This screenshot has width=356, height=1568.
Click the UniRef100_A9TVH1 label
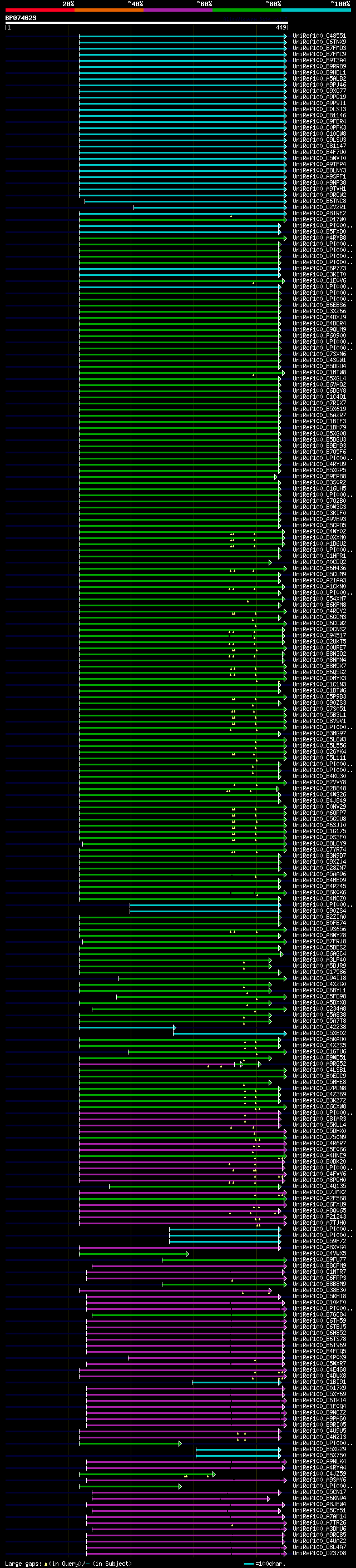coord(319,189)
